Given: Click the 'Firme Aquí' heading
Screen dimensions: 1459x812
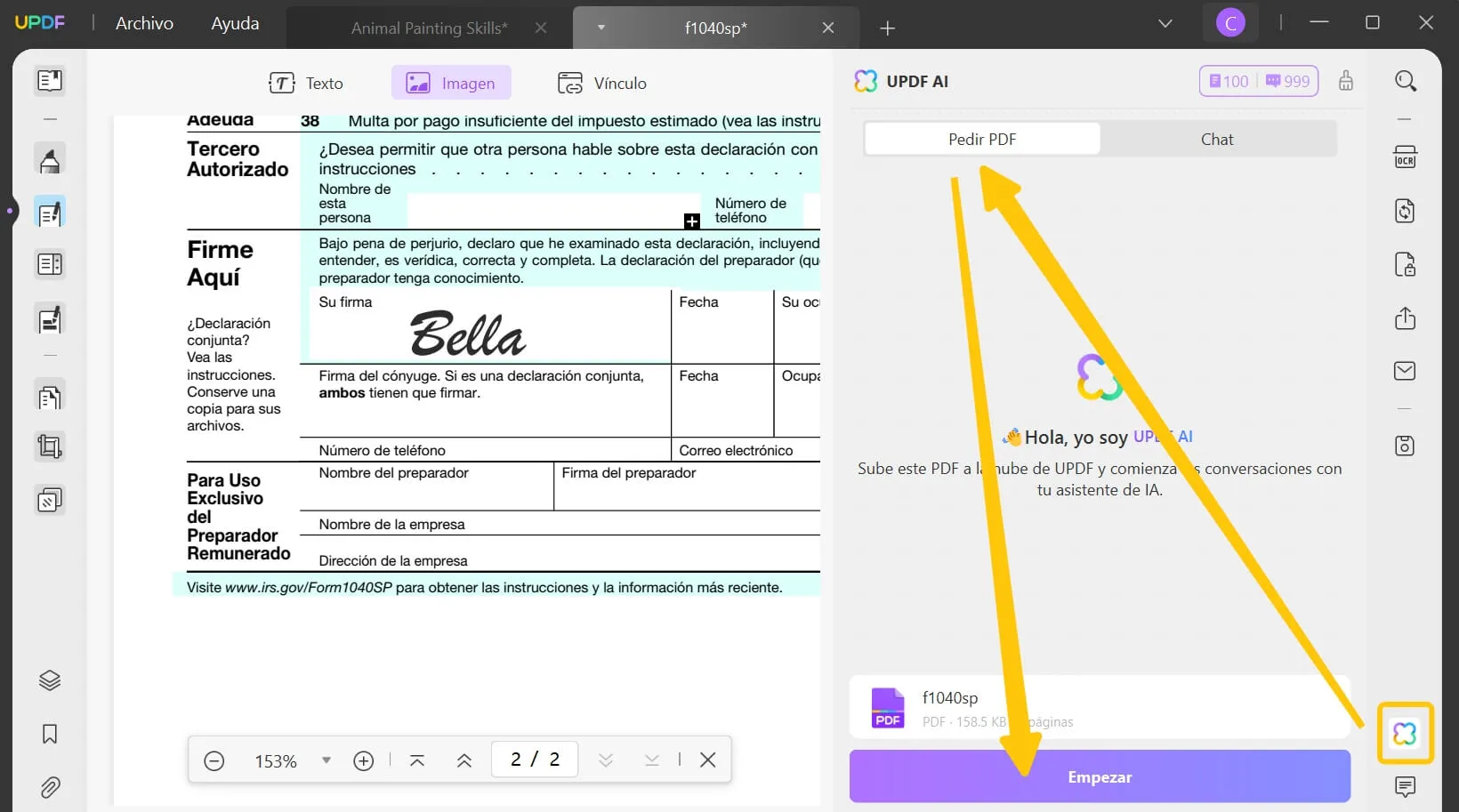Looking at the screenshot, I should [220, 263].
